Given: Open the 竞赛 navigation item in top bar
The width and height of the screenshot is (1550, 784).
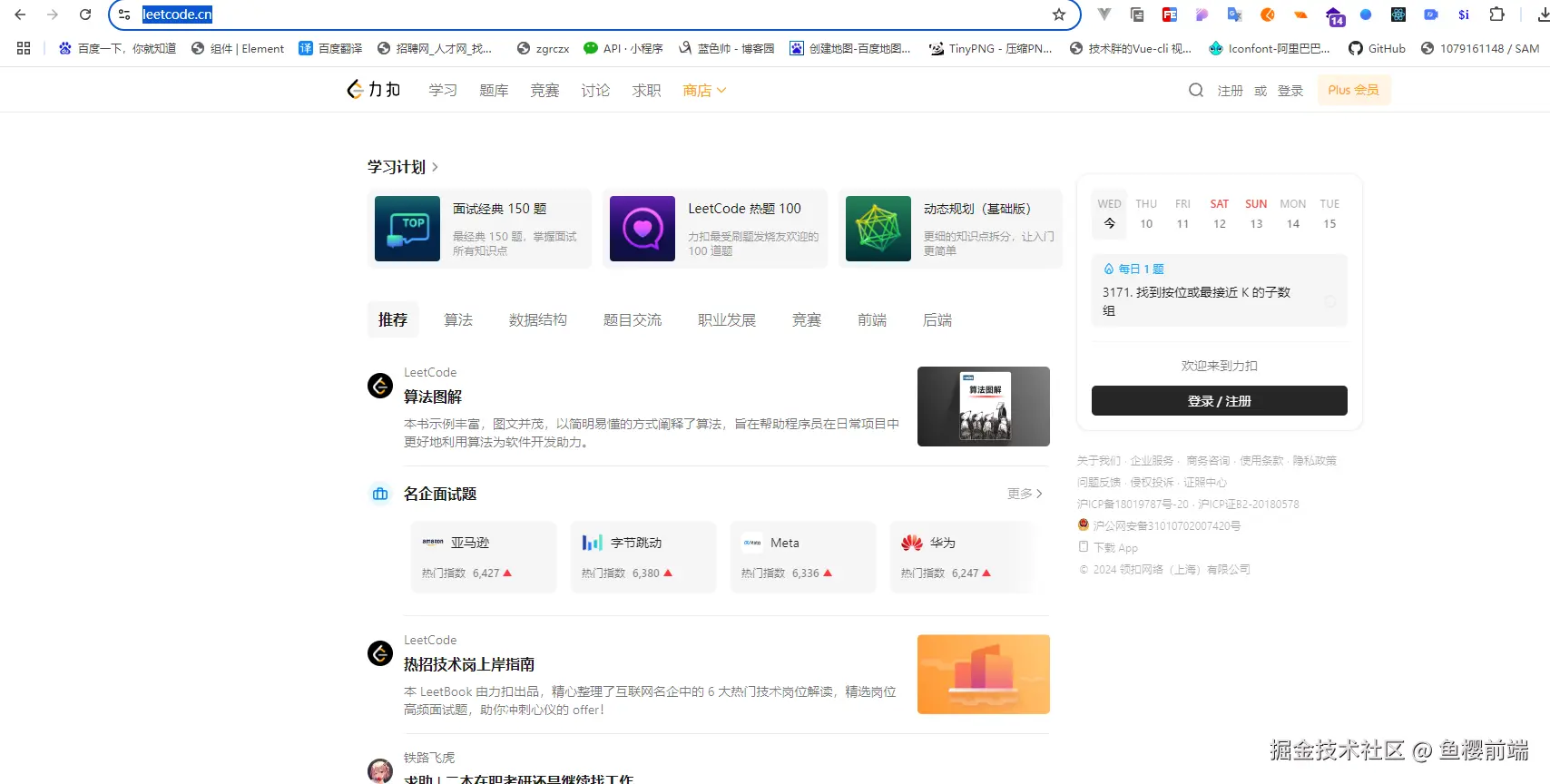Looking at the screenshot, I should 544,90.
